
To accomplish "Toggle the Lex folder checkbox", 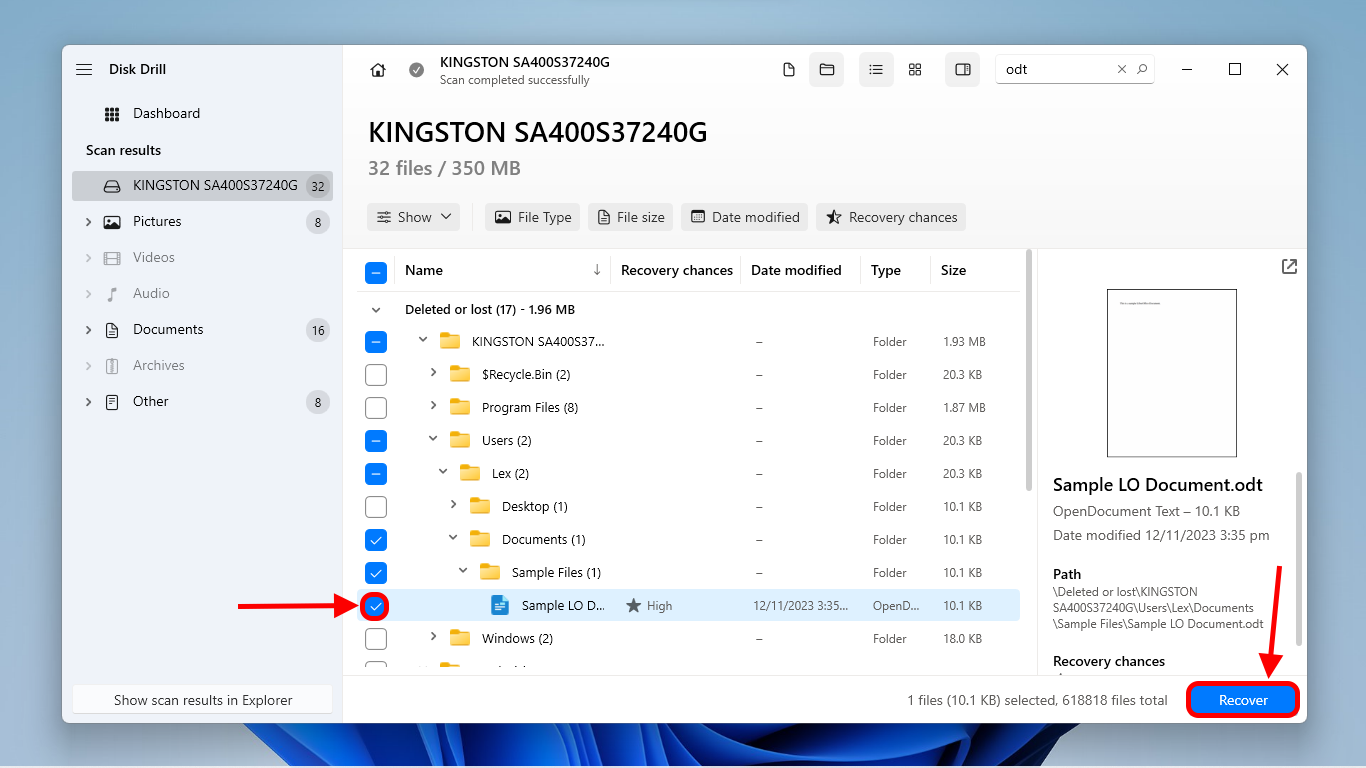I will pyautogui.click(x=376, y=474).
